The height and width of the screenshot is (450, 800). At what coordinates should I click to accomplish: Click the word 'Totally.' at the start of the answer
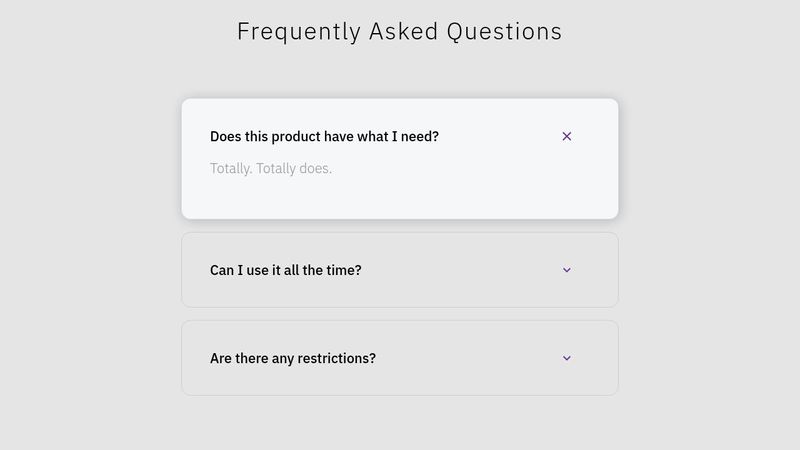pos(231,168)
